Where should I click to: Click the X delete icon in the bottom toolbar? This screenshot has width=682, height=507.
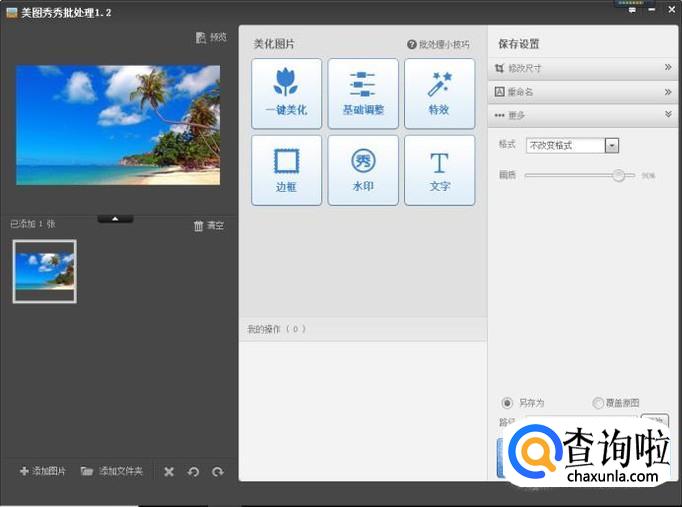coord(169,471)
